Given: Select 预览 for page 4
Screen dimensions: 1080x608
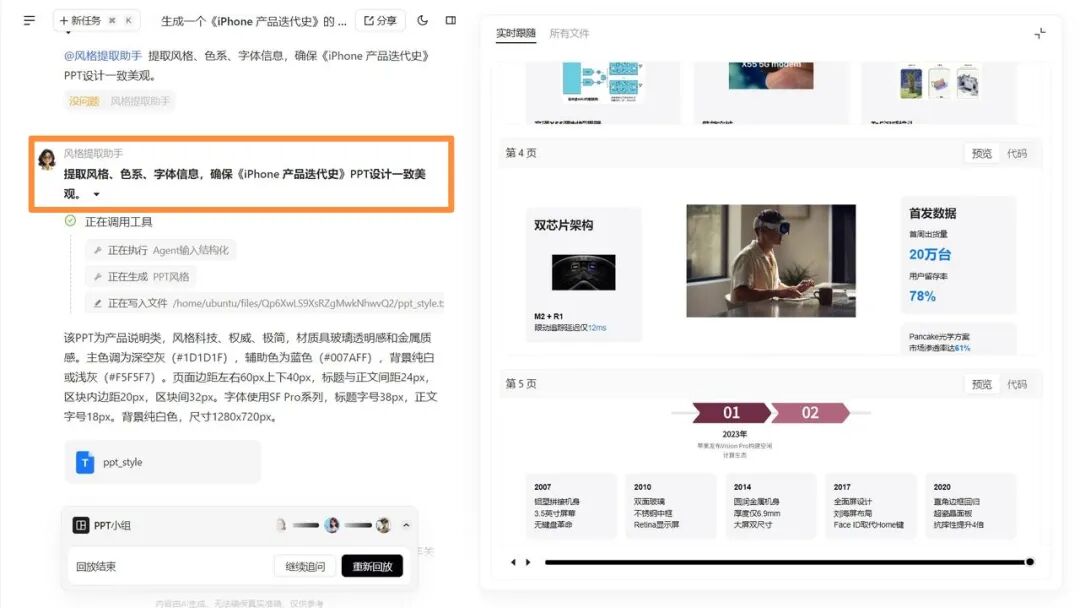Looking at the screenshot, I should 982,153.
